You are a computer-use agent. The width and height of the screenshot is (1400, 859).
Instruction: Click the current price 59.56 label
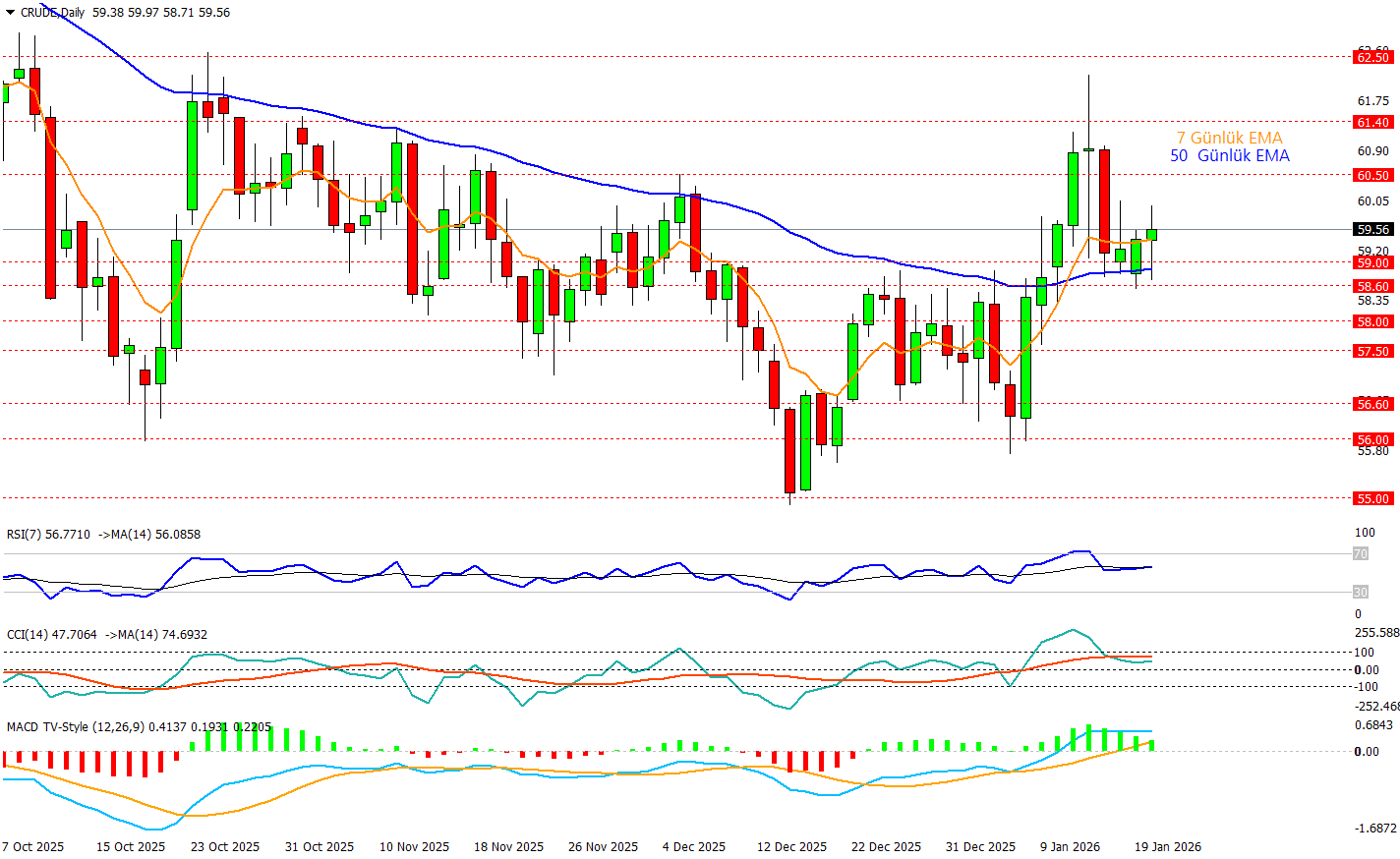point(1373,230)
